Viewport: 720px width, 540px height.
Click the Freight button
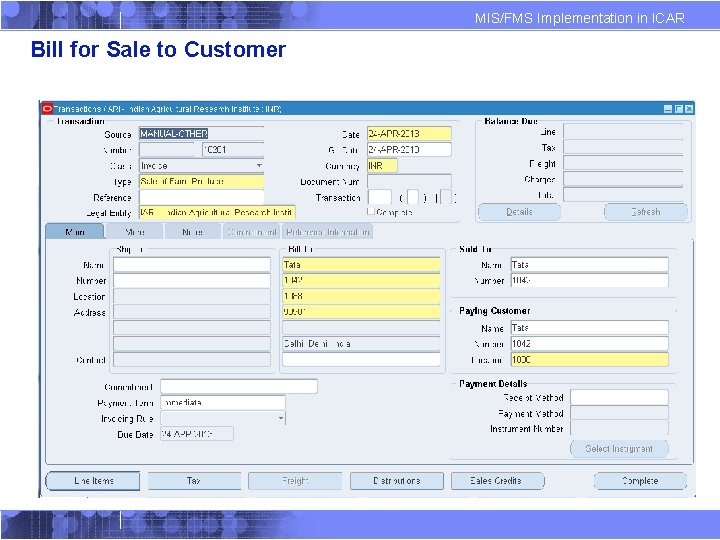coord(295,481)
